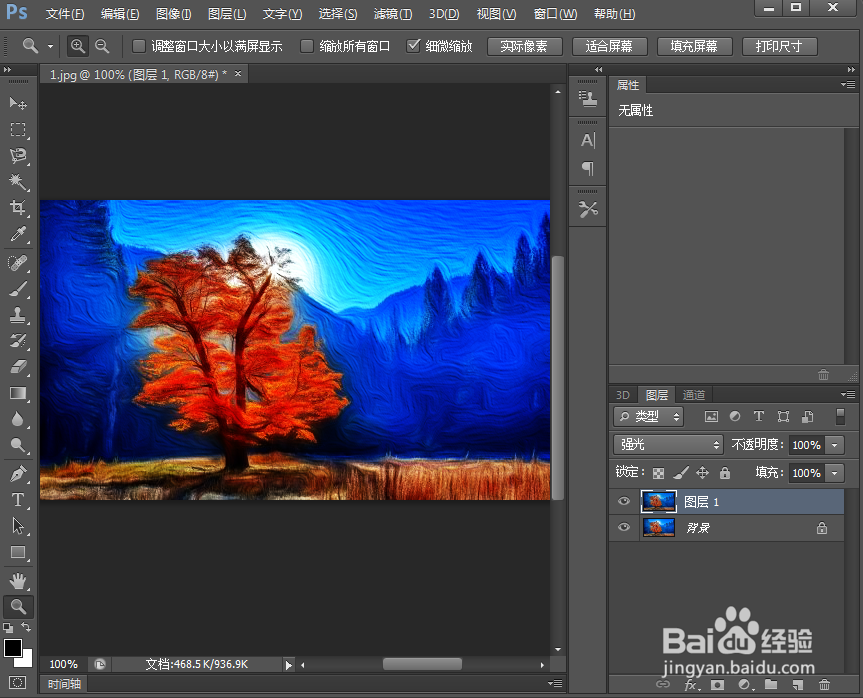Open the properties panel flyout menu
Viewport: 863px width, 698px height.
(848, 84)
